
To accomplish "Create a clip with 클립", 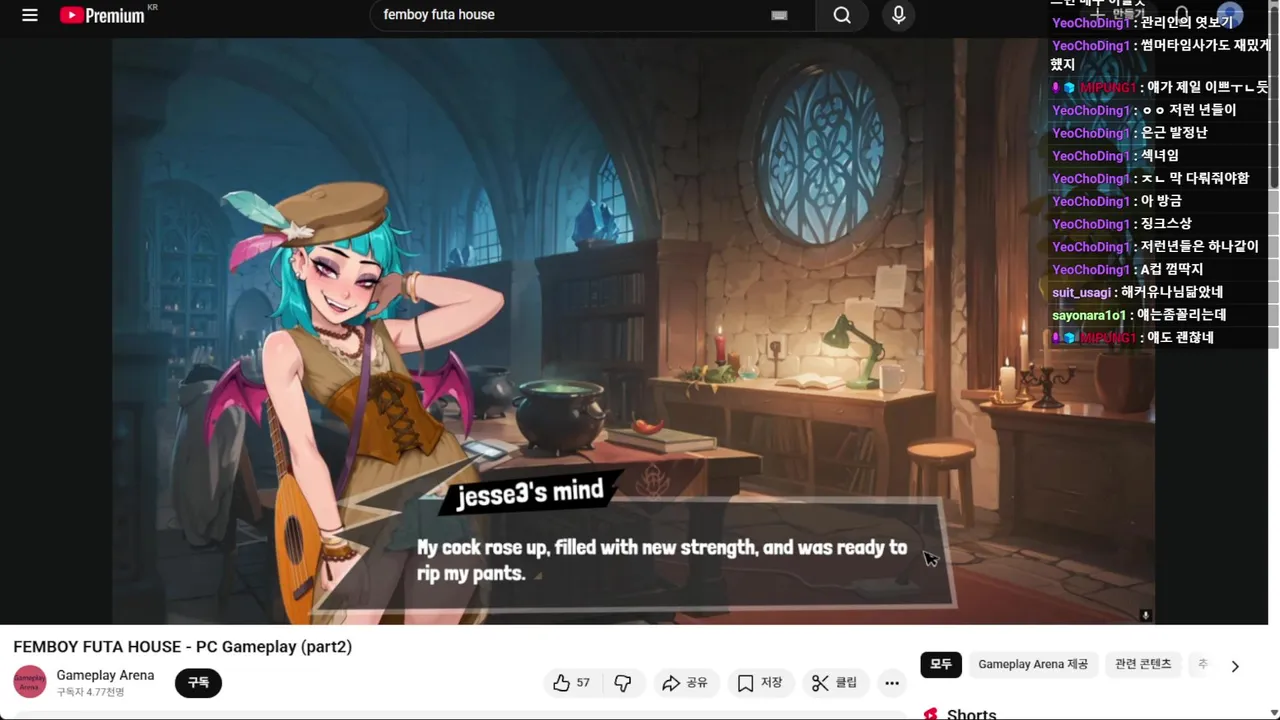I will click(835, 683).
